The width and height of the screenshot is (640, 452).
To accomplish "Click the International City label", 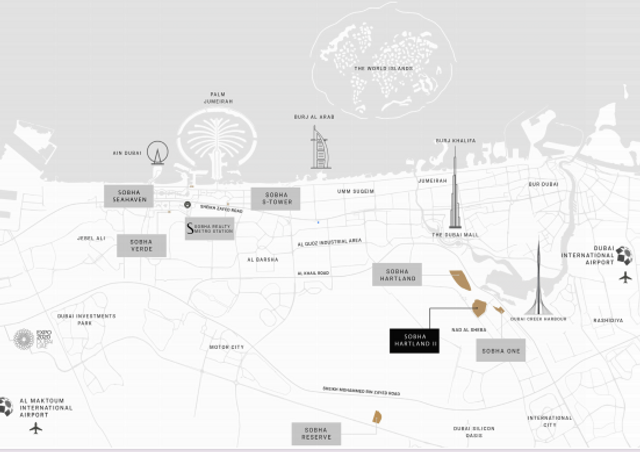I will (550, 421).
